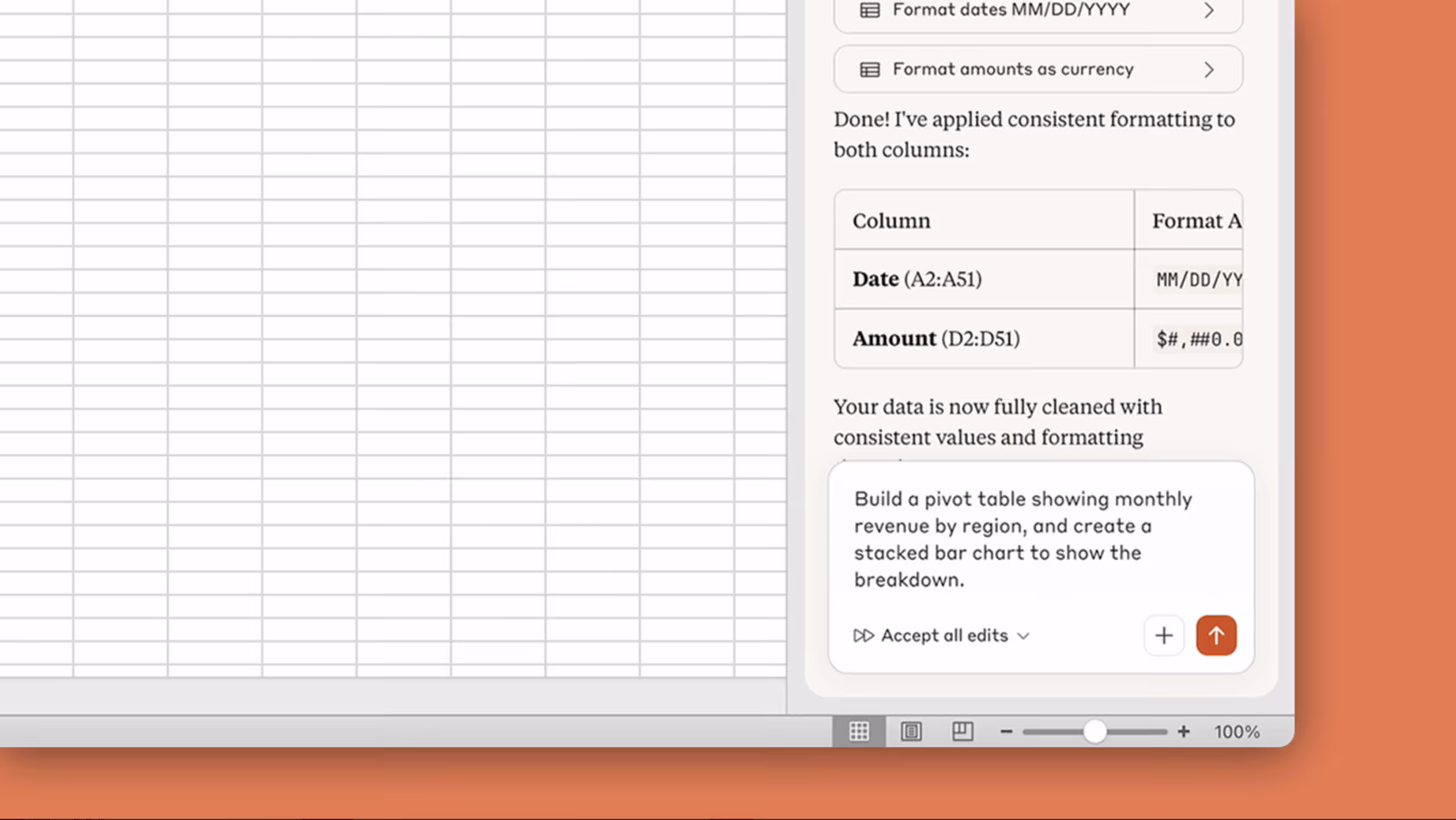
Task: Click the table icon beside Format dates
Action: [869, 10]
